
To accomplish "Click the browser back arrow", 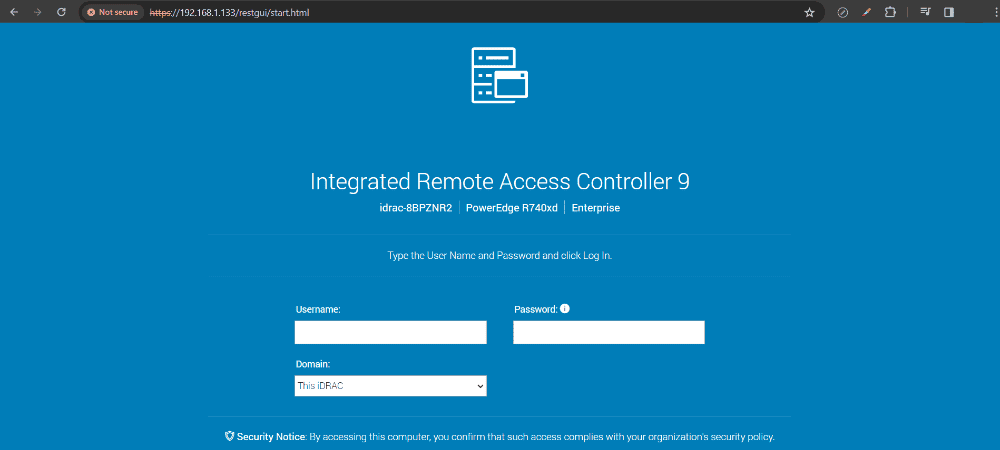I will click(14, 12).
